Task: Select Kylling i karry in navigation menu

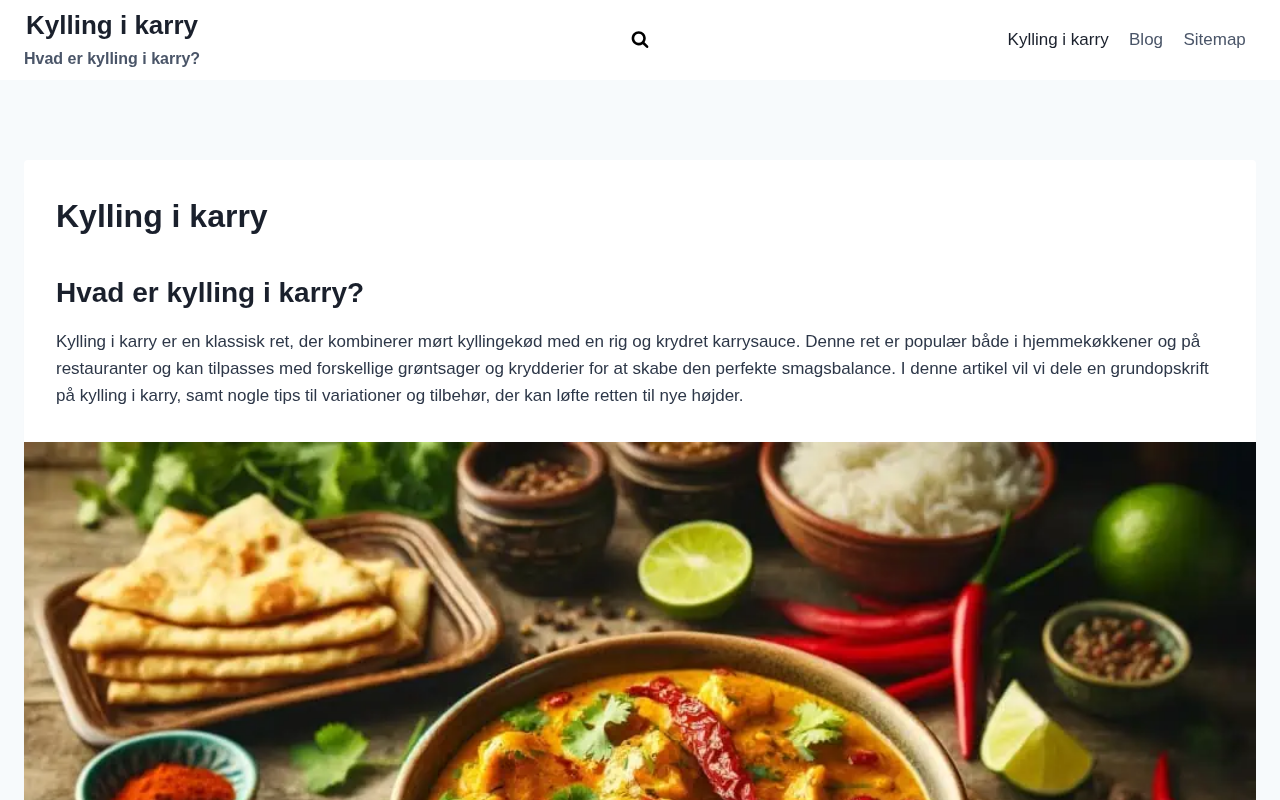Action: coord(1058,40)
